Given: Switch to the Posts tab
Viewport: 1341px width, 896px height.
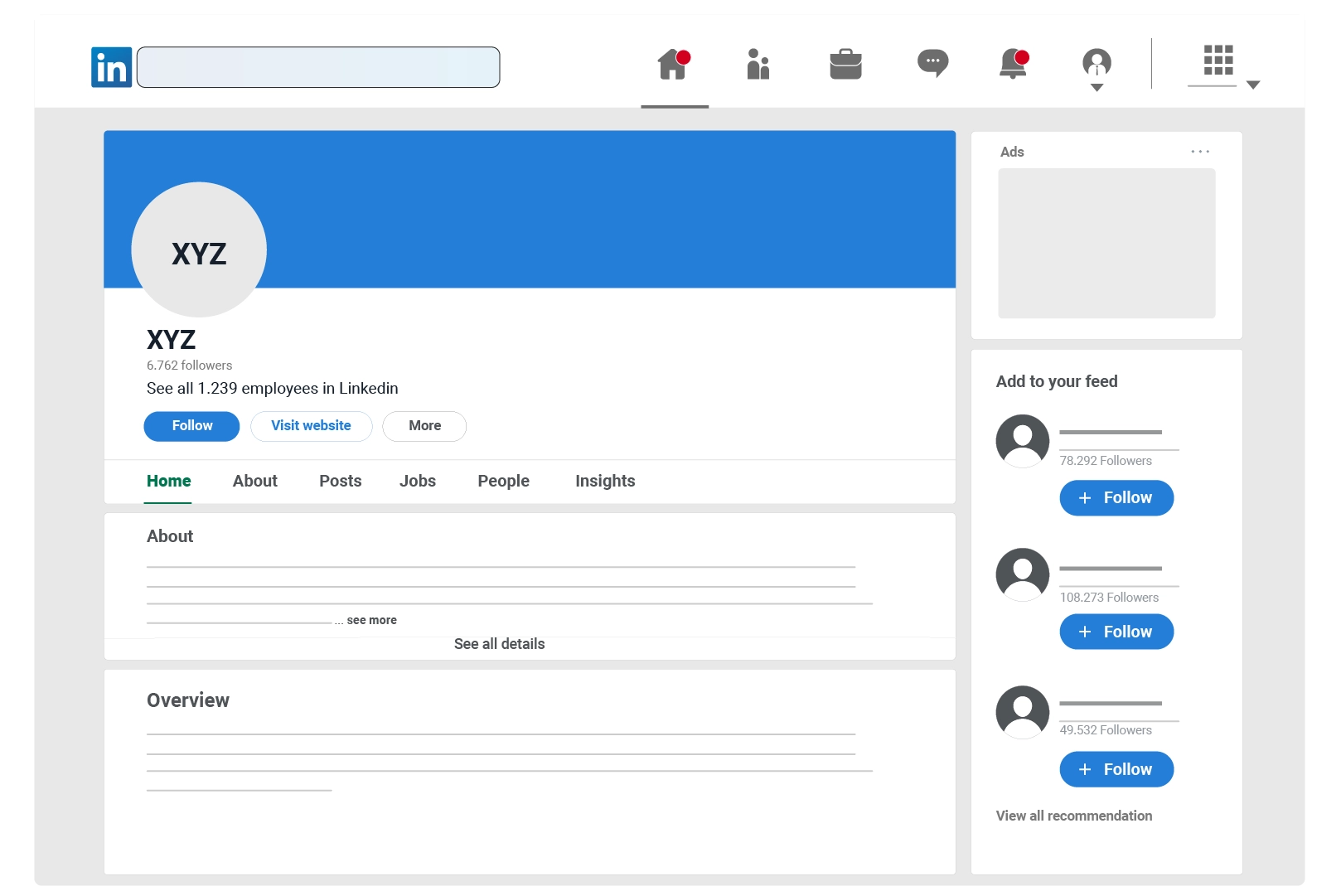Looking at the screenshot, I should pyautogui.click(x=340, y=482).
